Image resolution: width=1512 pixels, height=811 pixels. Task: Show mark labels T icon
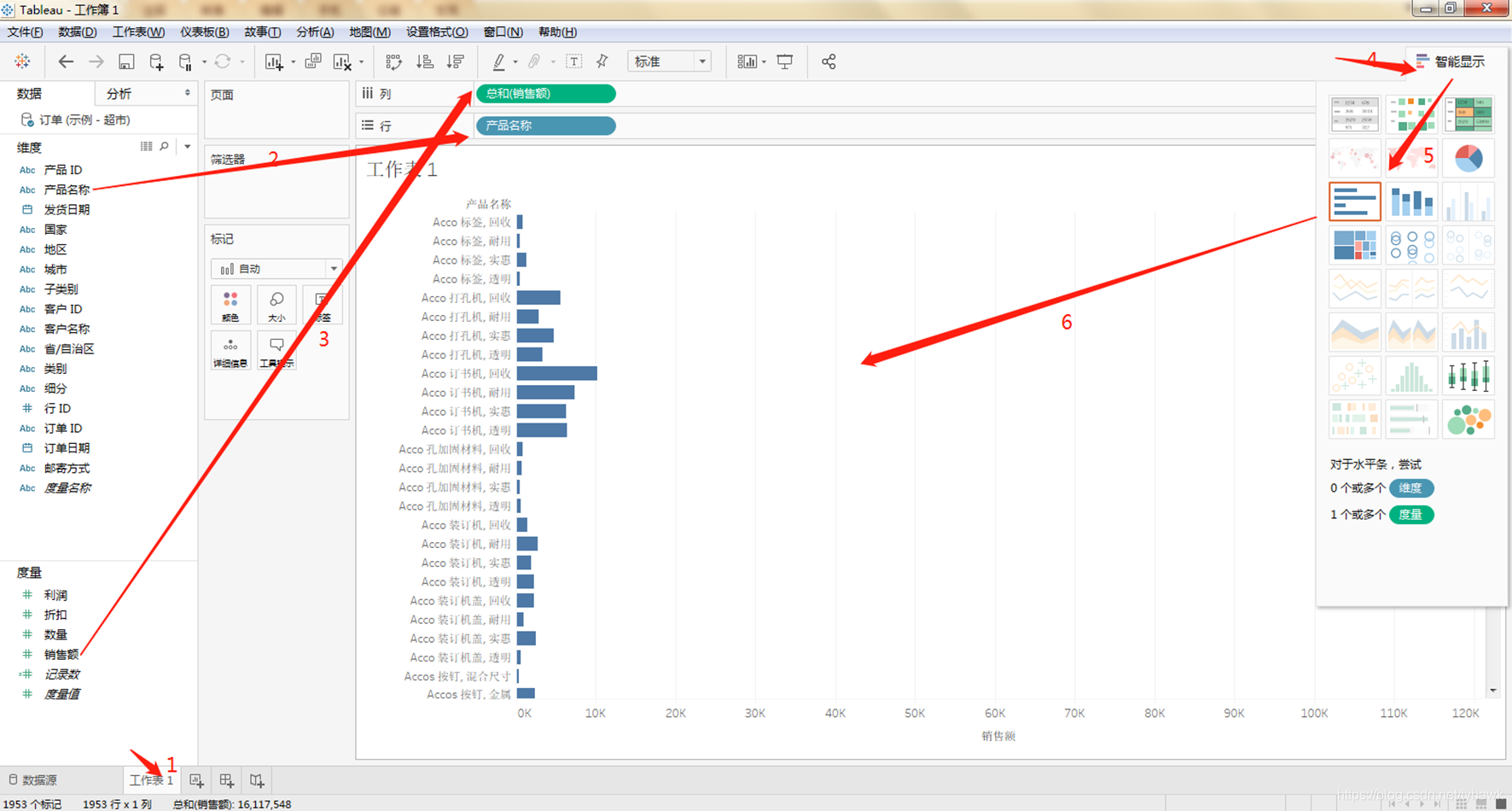tap(574, 61)
